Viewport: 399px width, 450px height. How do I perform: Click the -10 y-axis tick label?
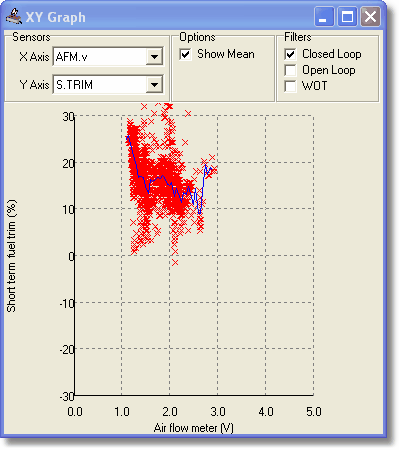(x=66, y=303)
